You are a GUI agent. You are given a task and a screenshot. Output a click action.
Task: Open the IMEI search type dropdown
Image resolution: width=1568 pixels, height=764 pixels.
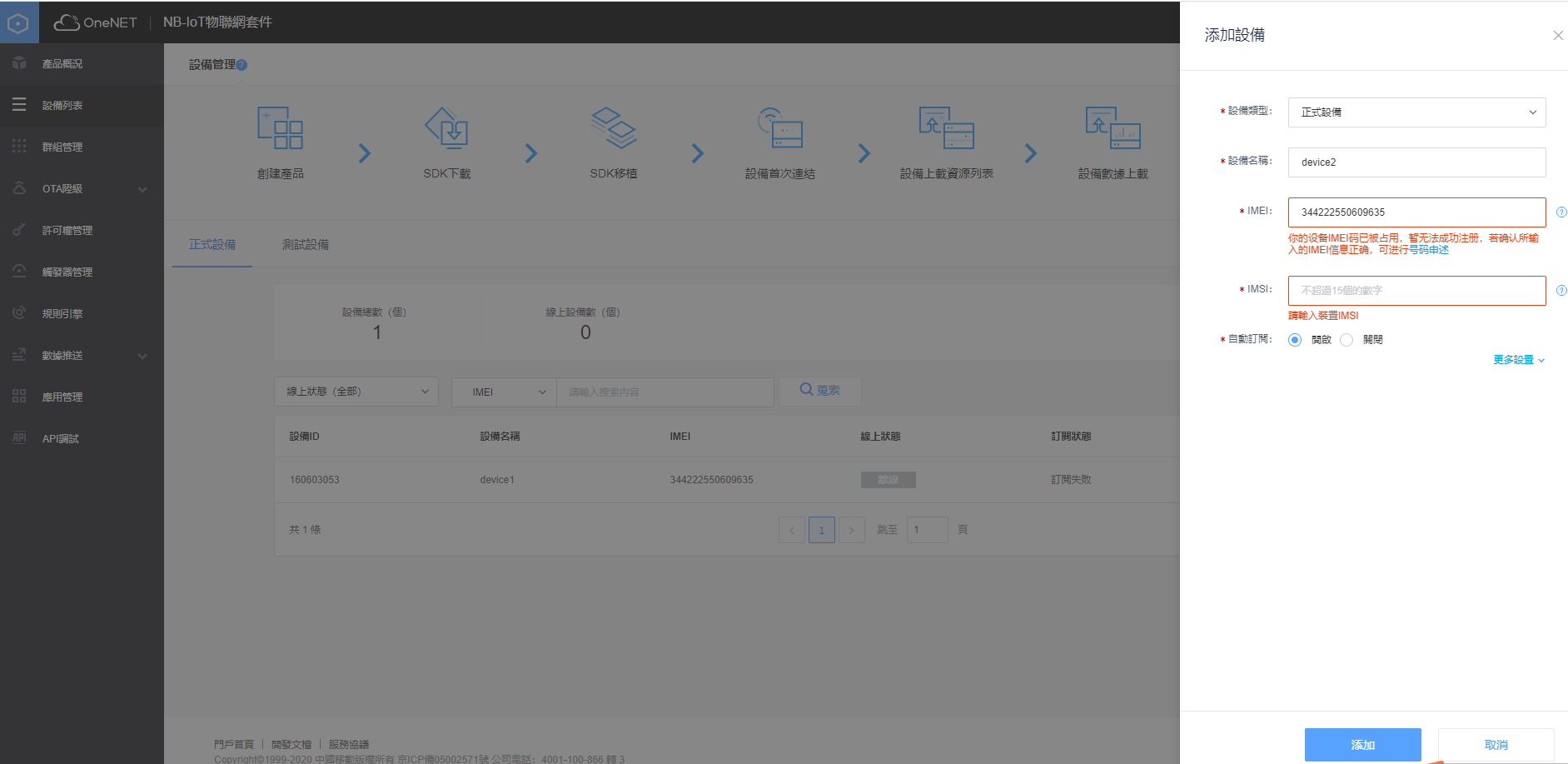point(504,392)
